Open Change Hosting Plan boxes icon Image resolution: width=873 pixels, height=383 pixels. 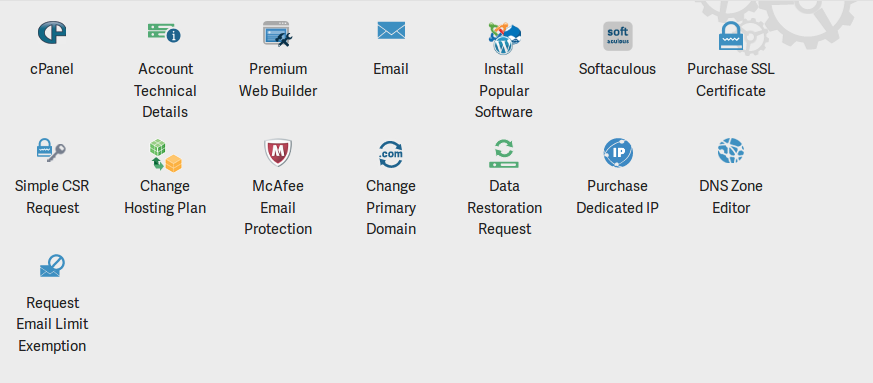point(165,155)
